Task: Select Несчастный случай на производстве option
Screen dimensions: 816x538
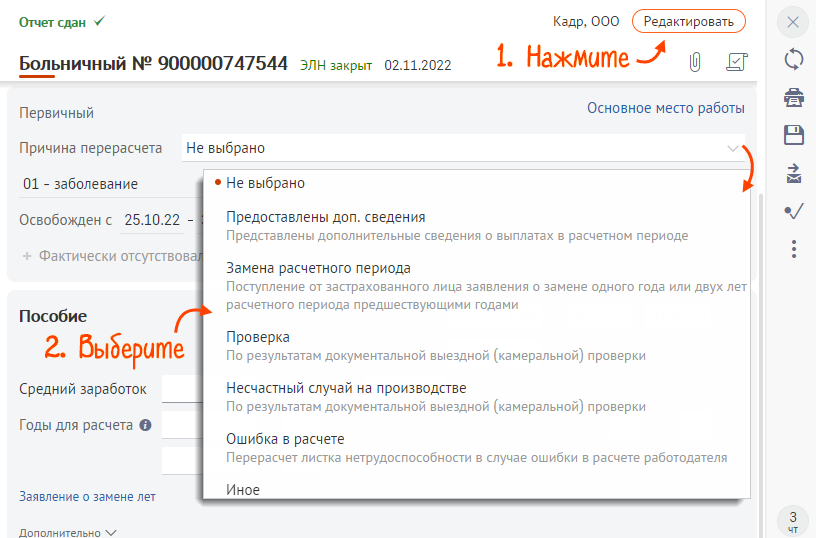Action: pyautogui.click(x=477, y=397)
